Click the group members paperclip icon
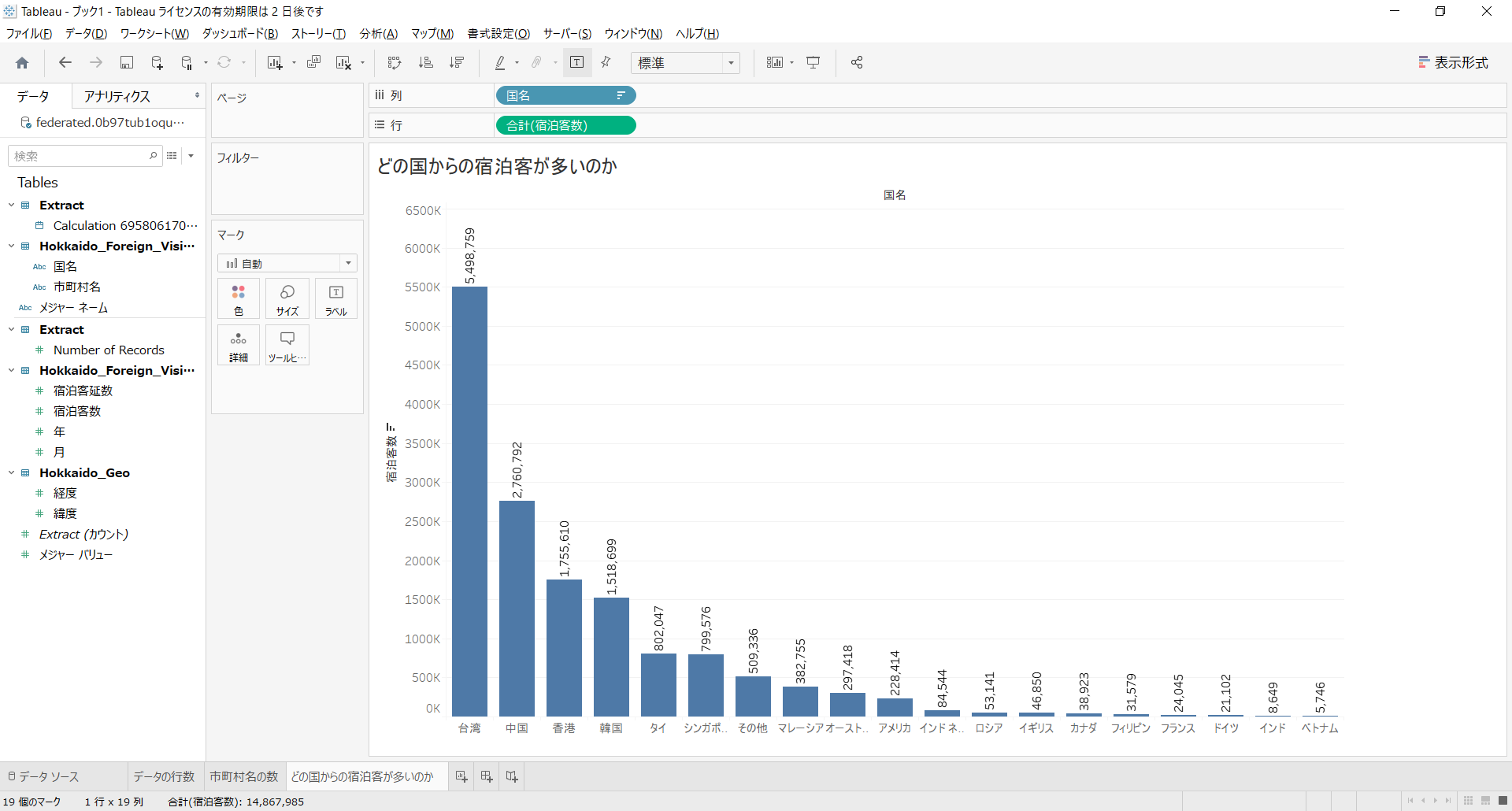The width and height of the screenshot is (1512, 811). 537,63
